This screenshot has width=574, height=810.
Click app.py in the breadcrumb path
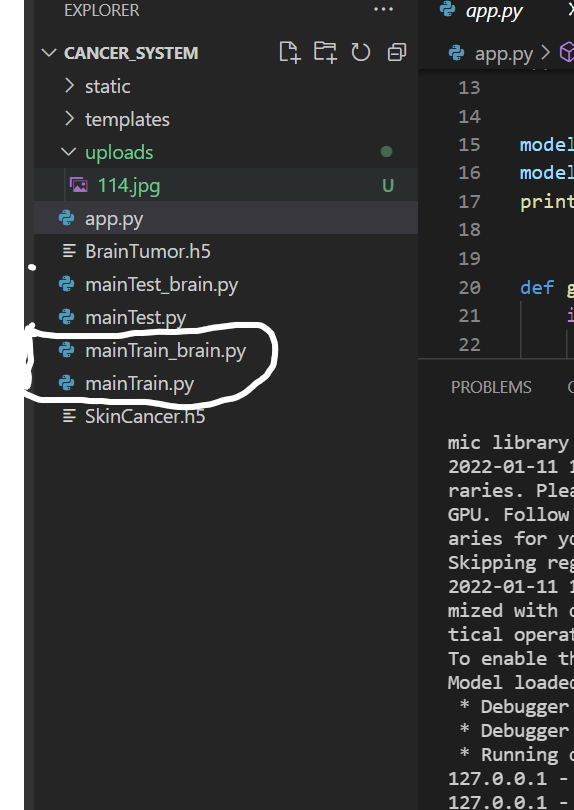(x=504, y=53)
